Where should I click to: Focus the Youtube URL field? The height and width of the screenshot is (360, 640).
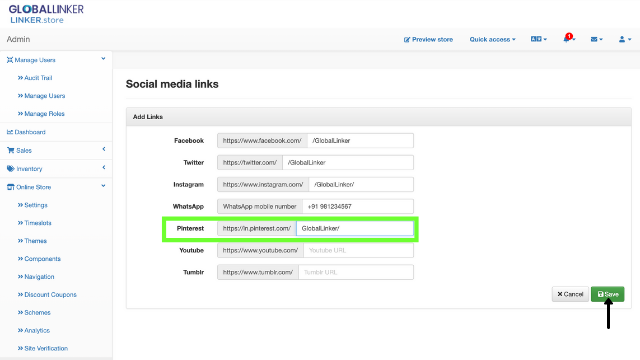[x=358, y=250]
